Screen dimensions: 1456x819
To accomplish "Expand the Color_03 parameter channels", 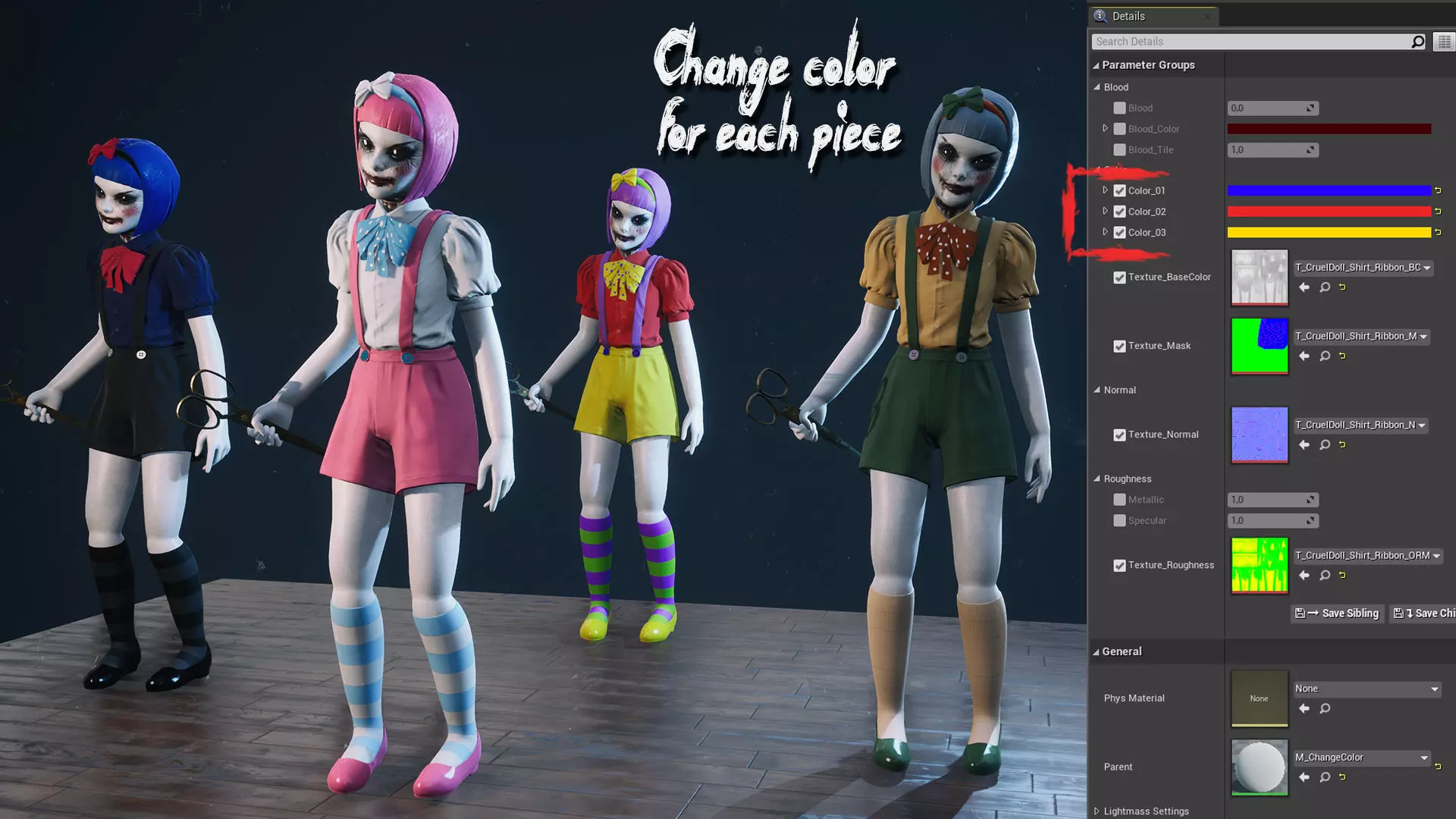I will (1105, 232).
